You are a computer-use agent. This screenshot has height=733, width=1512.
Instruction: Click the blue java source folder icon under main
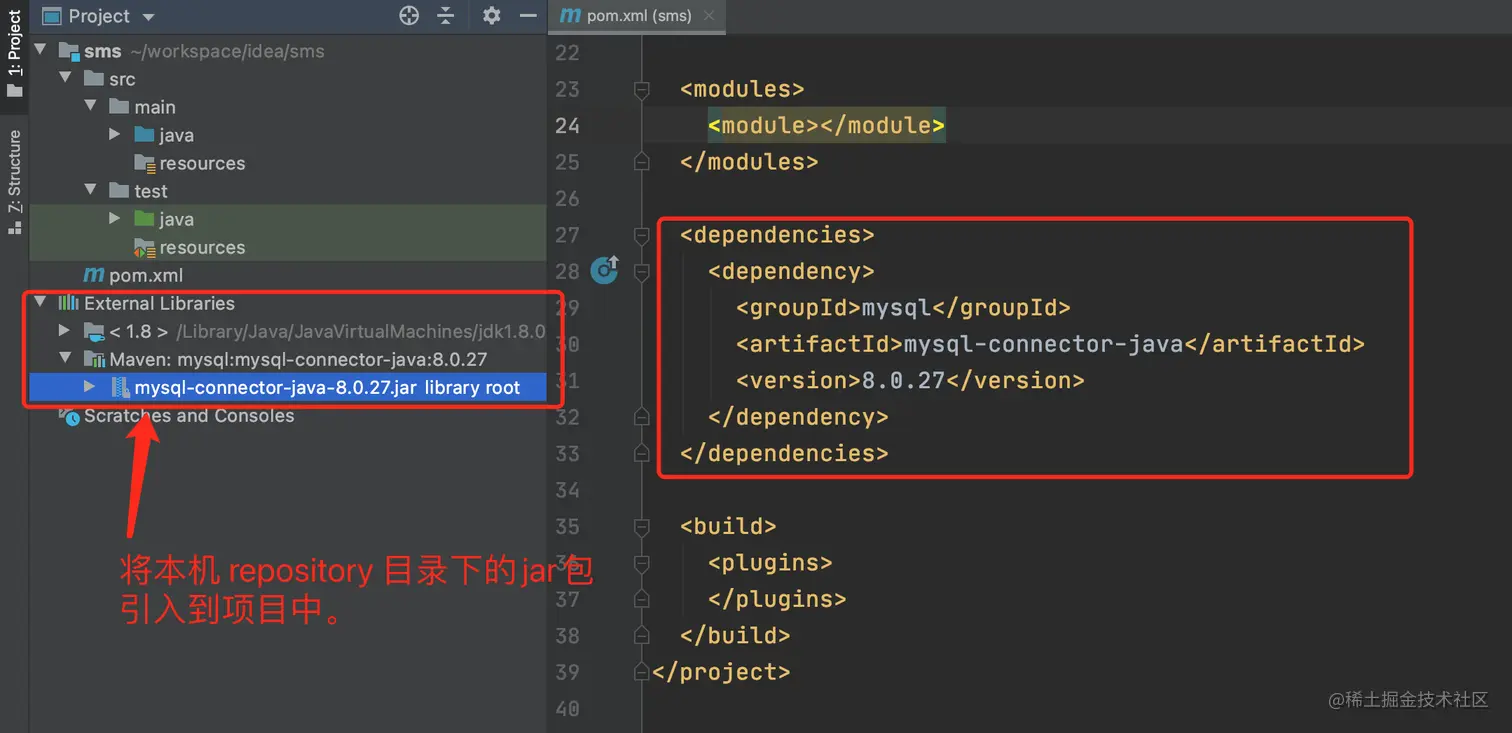coord(144,135)
